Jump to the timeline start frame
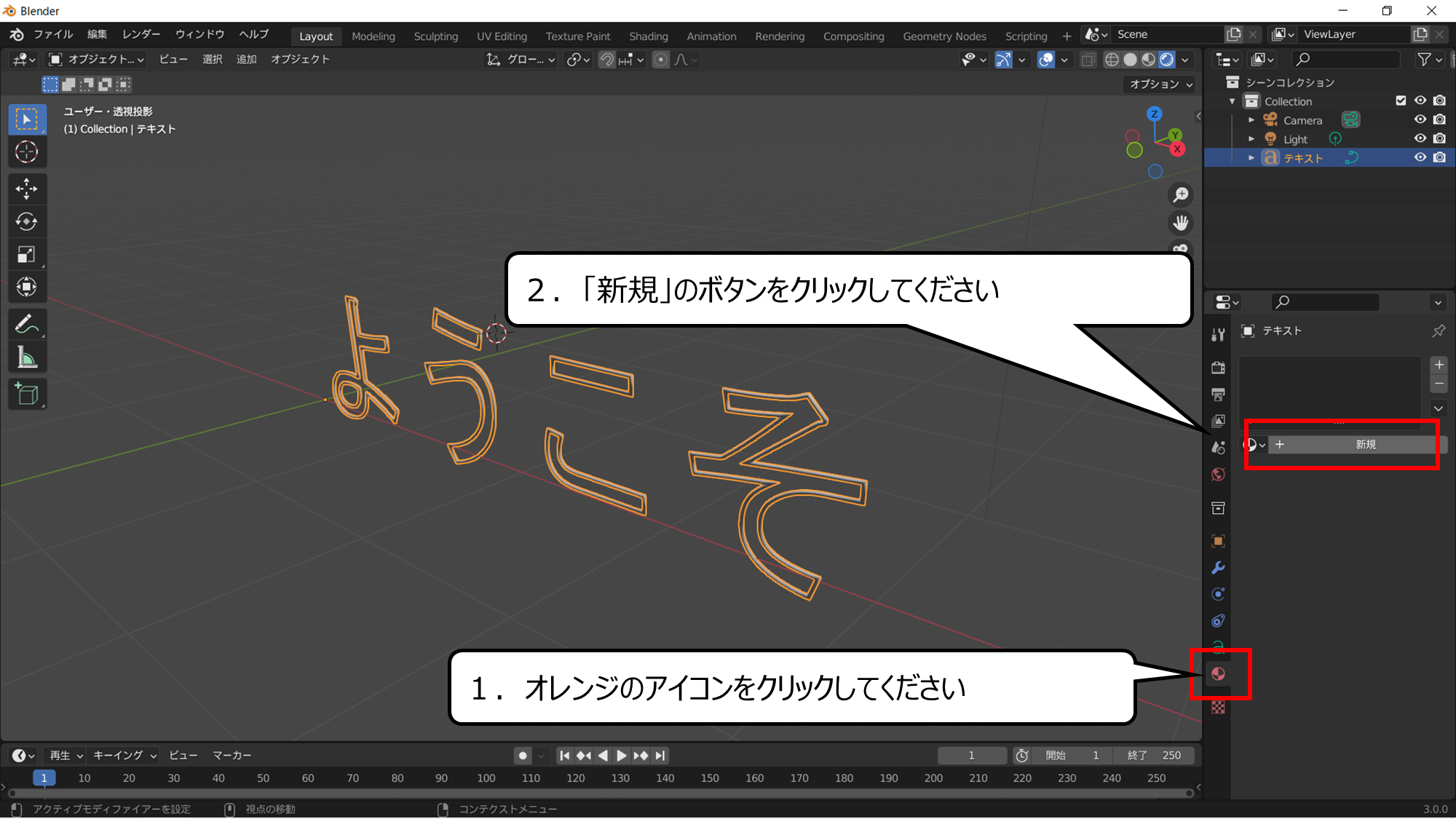Viewport: 1456px width, 819px height. pos(564,756)
